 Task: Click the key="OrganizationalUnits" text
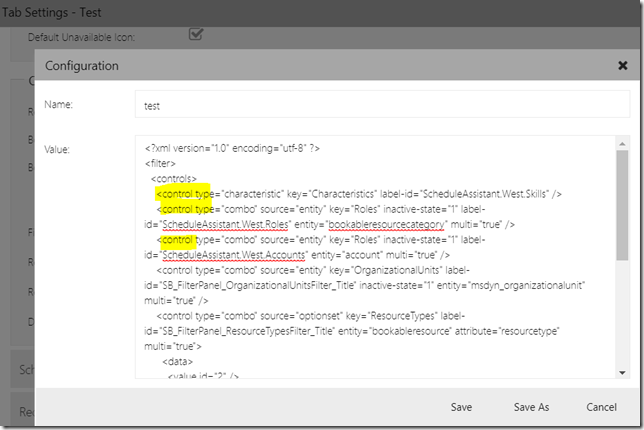tap(385, 270)
